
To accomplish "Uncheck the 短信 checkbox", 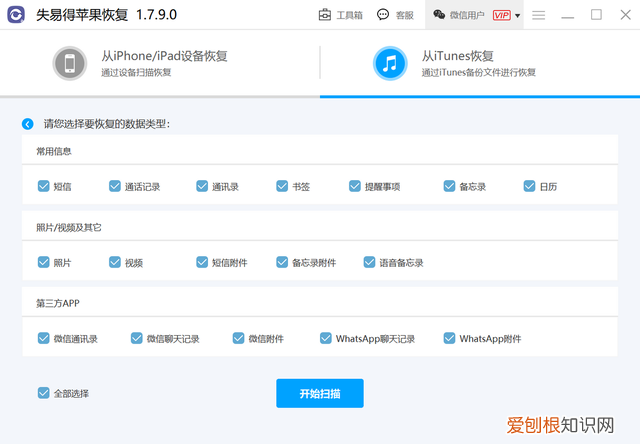I will click(x=44, y=186).
